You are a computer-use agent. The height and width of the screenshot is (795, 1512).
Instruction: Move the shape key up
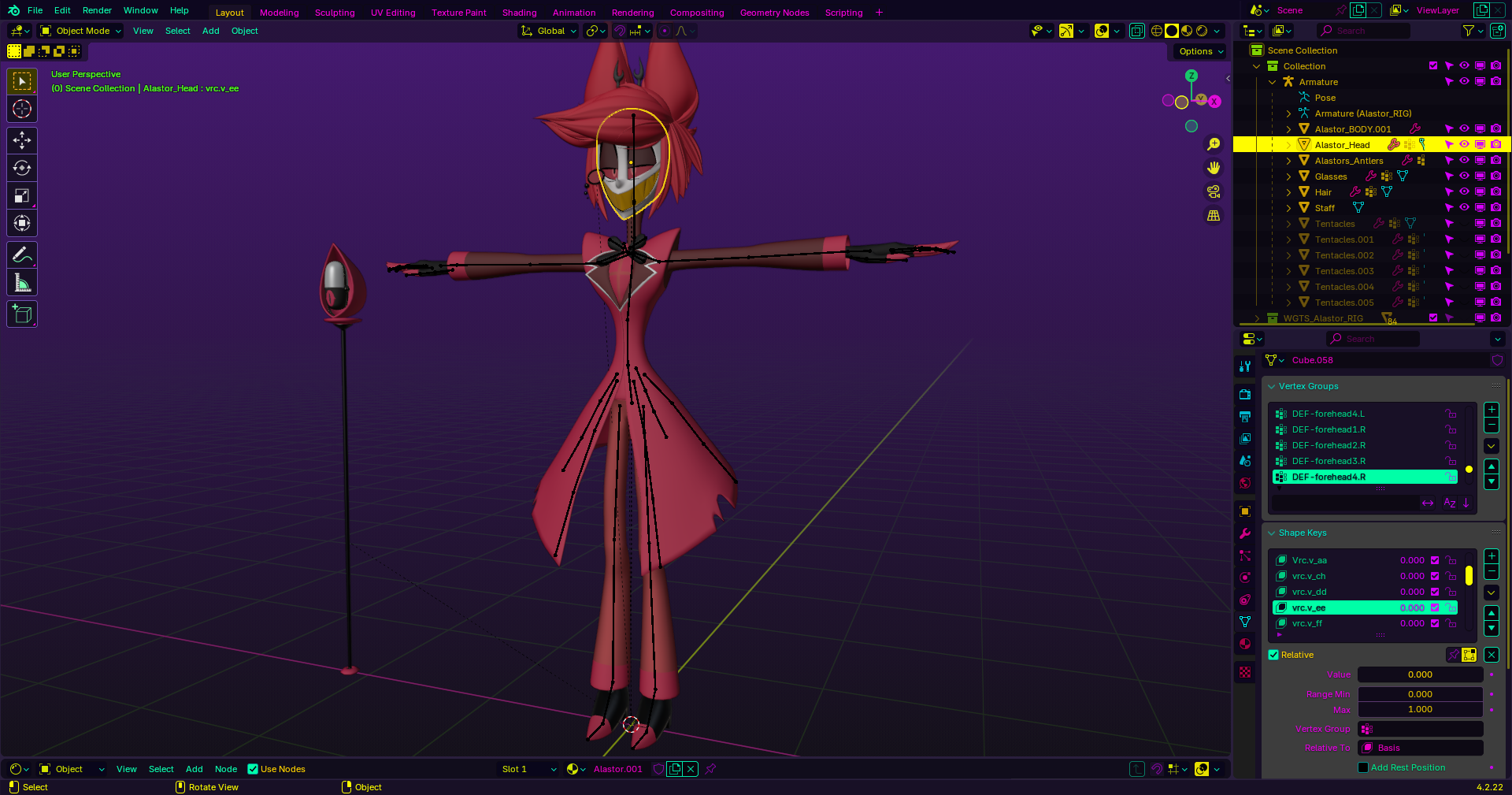tap(1492, 613)
